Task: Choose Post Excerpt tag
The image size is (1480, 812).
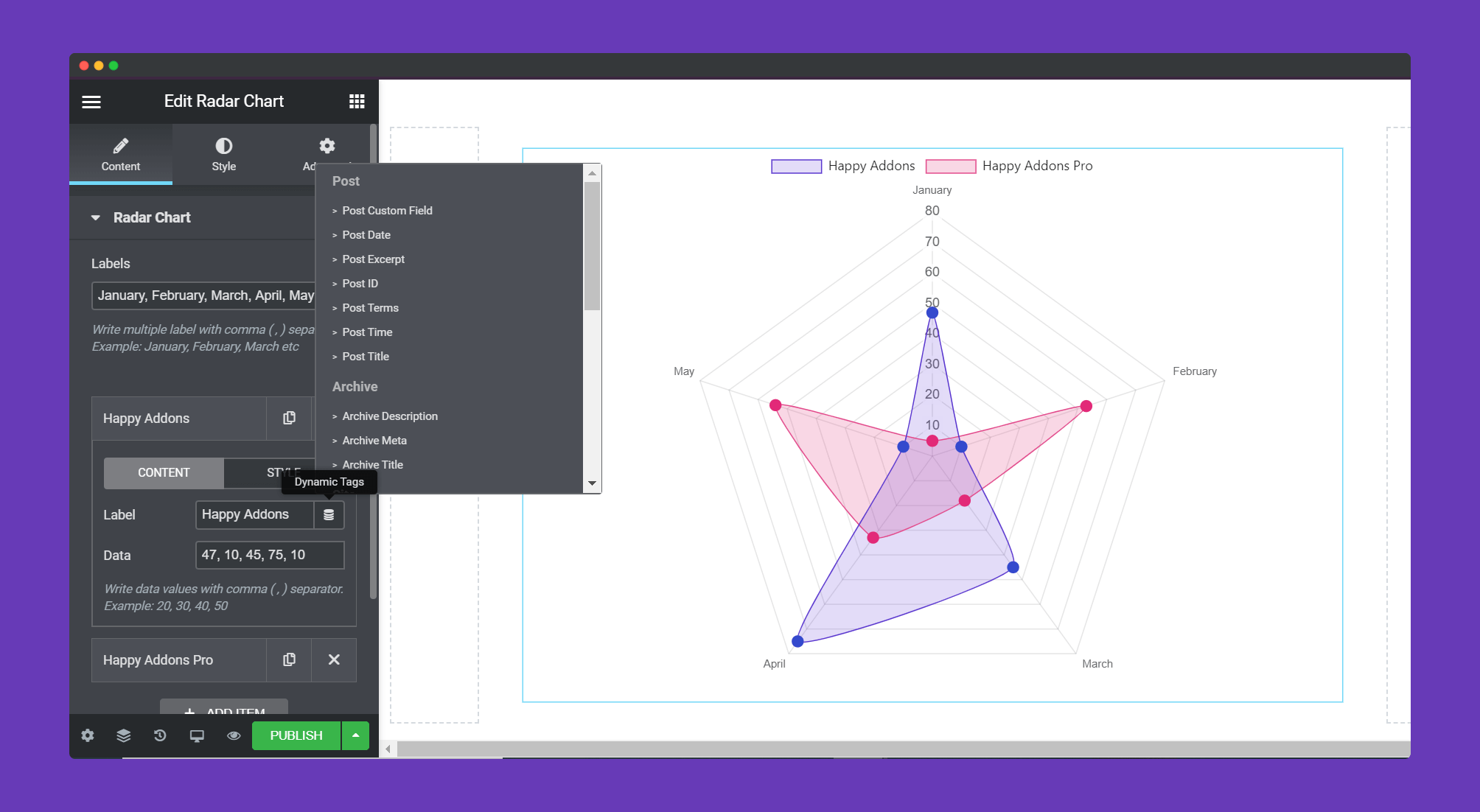Action: [373, 259]
